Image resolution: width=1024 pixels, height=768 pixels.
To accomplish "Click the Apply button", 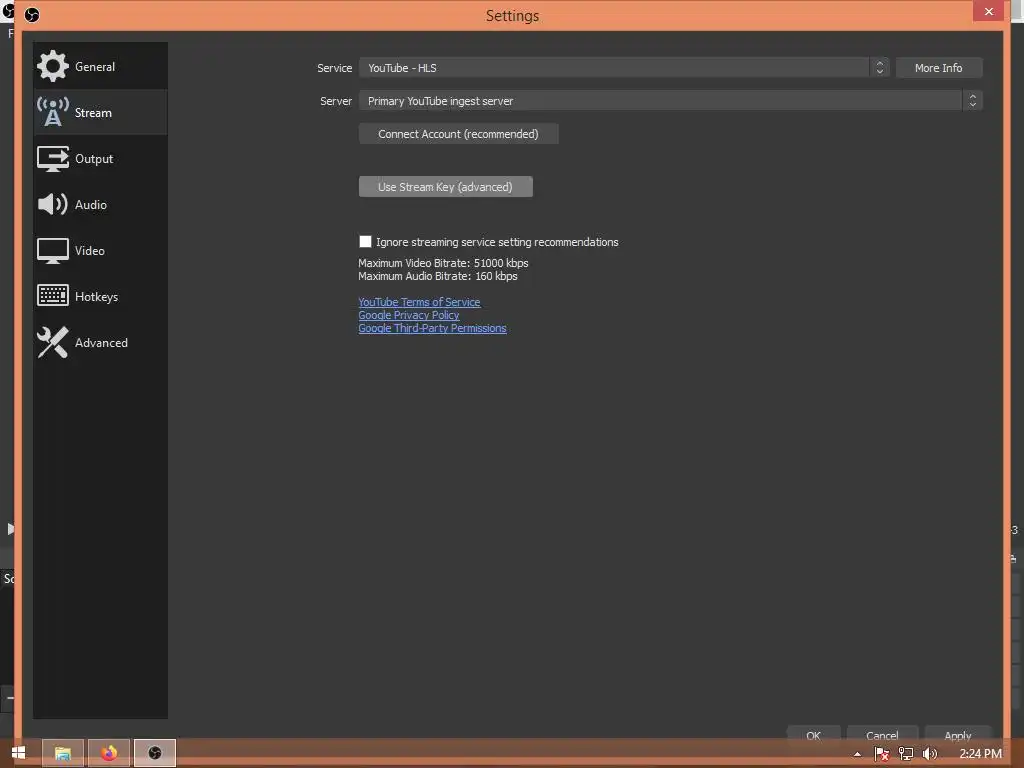I will click(x=957, y=733).
